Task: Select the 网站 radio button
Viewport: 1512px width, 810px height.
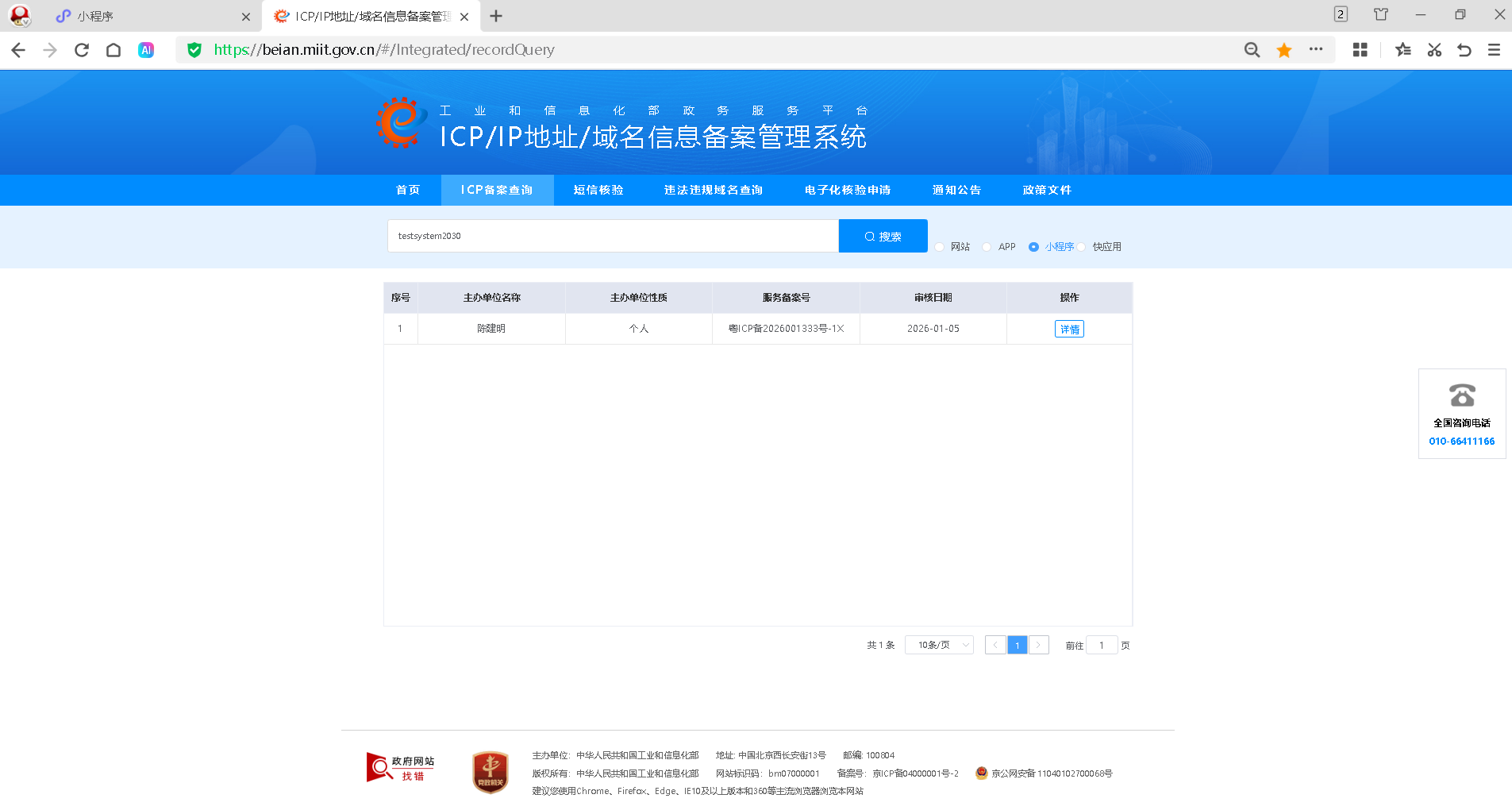Action: [940, 247]
